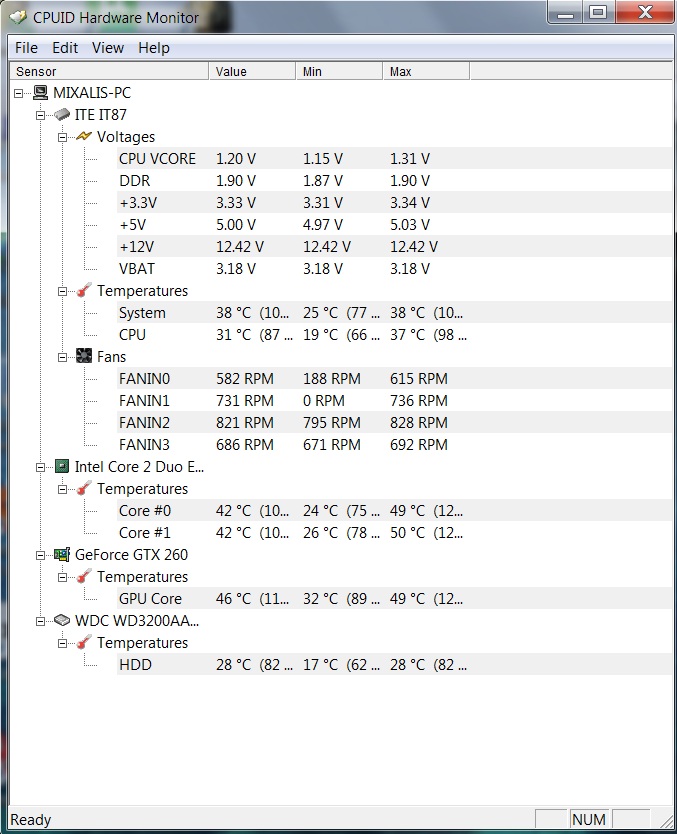Select the +5V row
The image size is (677, 834).
pyautogui.click(x=394, y=224)
